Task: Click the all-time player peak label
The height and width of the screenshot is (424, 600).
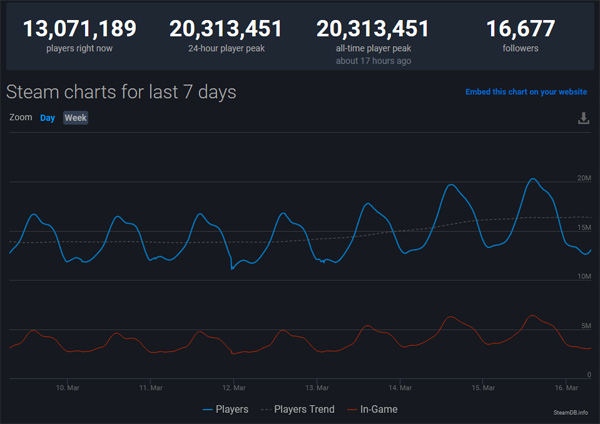Action: coord(373,48)
